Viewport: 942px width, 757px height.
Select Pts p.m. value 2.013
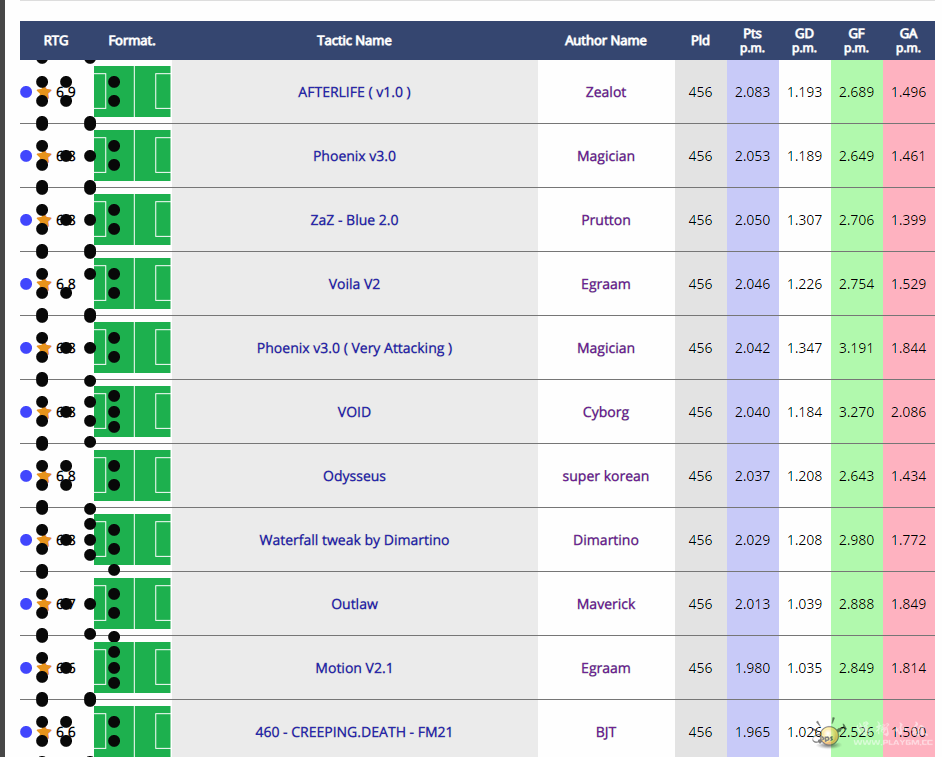pyautogui.click(x=752, y=604)
